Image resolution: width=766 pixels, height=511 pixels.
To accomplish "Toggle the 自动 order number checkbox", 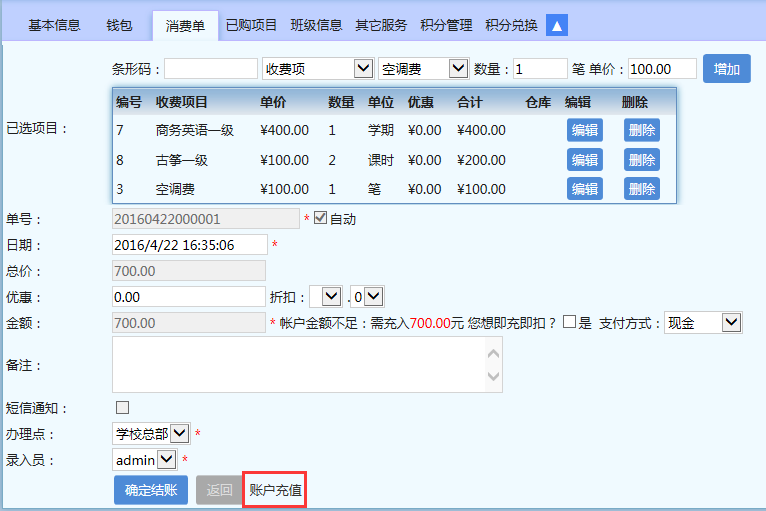I will pos(320,218).
